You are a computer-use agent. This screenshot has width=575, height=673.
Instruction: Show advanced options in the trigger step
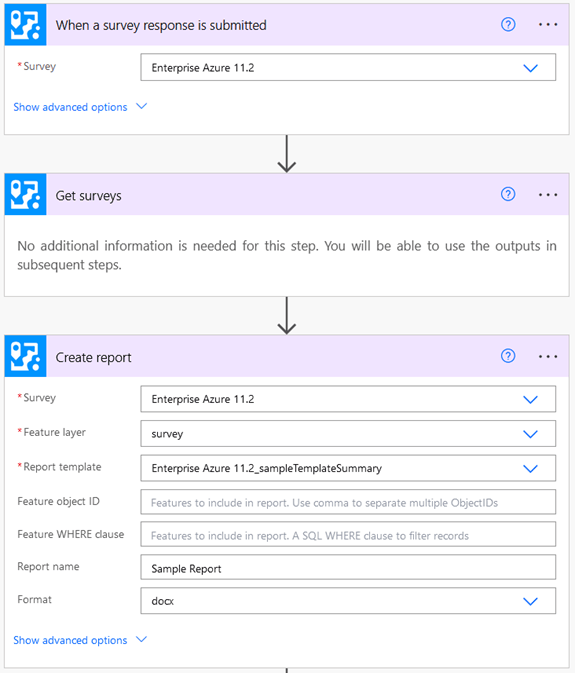point(80,107)
